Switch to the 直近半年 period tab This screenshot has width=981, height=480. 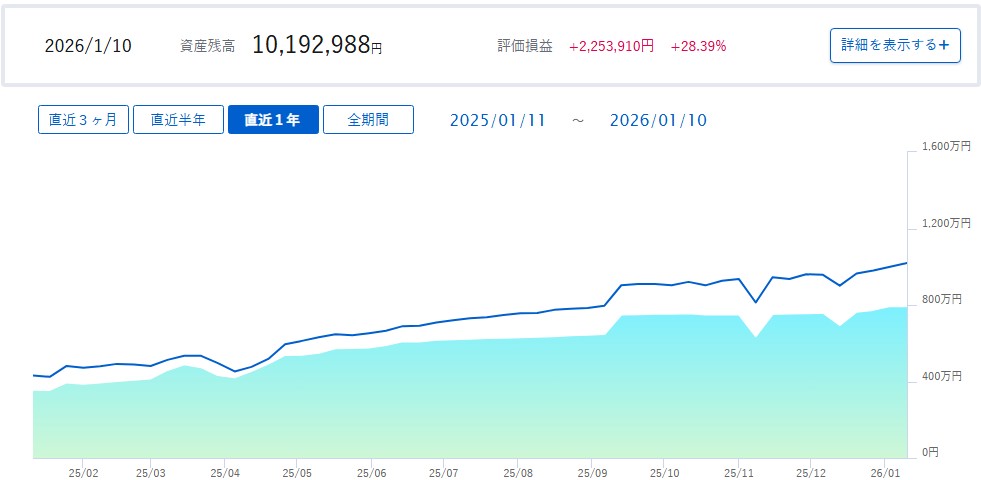(x=178, y=120)
